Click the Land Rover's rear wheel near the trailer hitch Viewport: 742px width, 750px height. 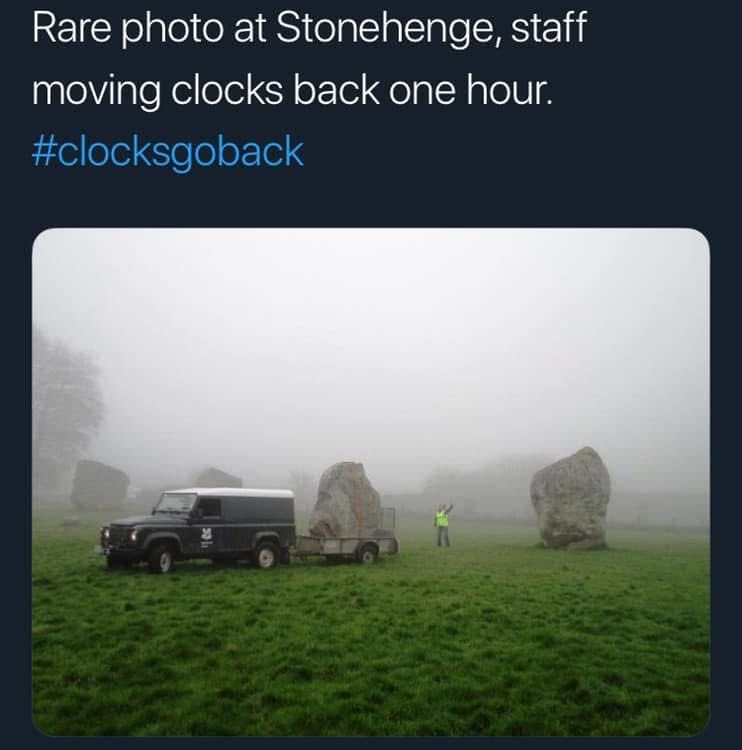point(266,556)
